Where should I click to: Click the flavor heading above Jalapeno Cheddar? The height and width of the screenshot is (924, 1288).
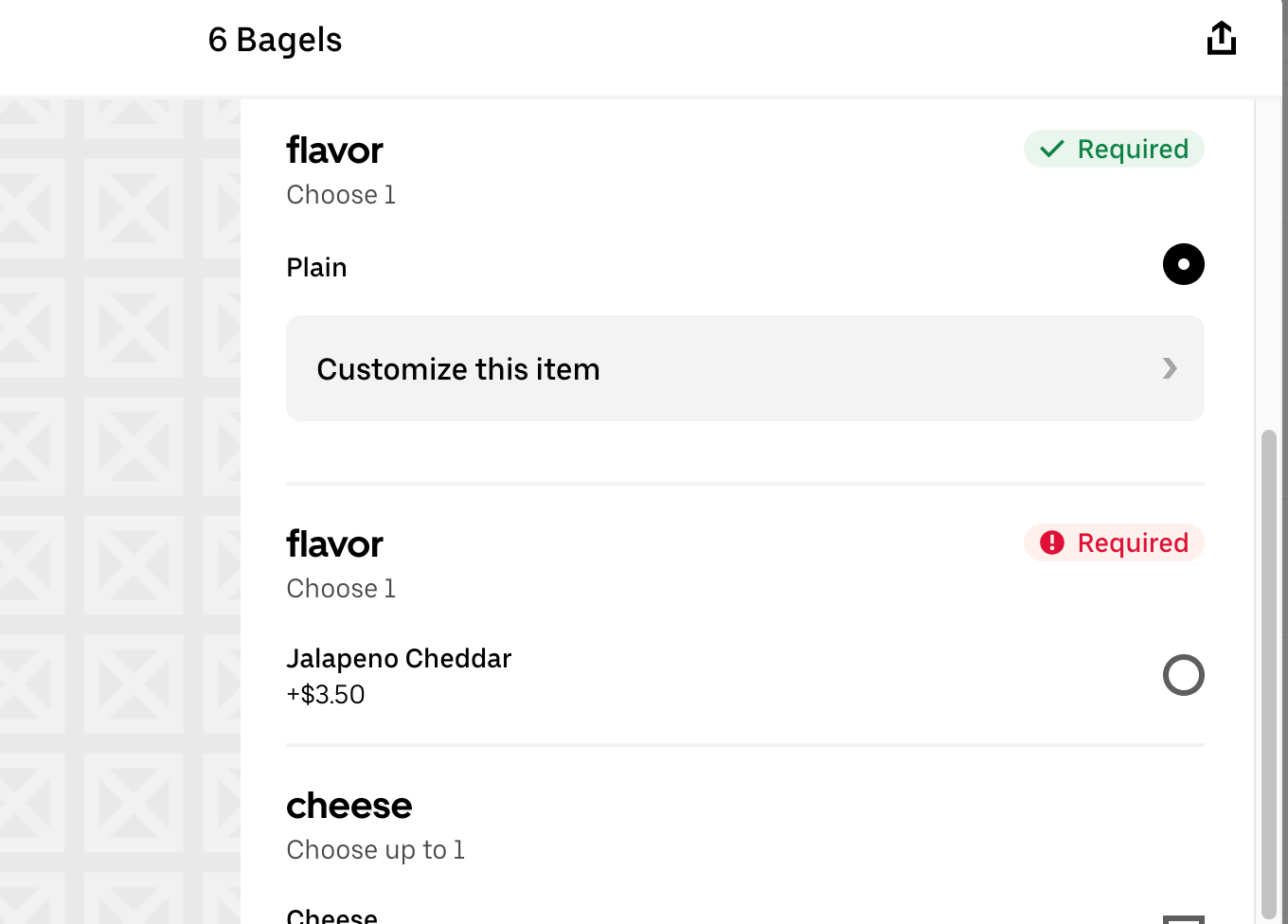click(x=334, y=544)
